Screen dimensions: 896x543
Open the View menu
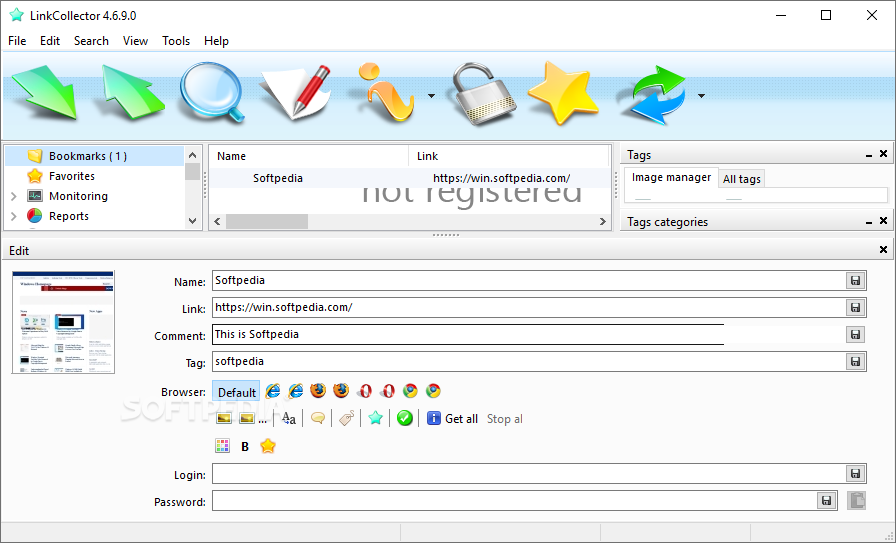(x=135, y=41)
